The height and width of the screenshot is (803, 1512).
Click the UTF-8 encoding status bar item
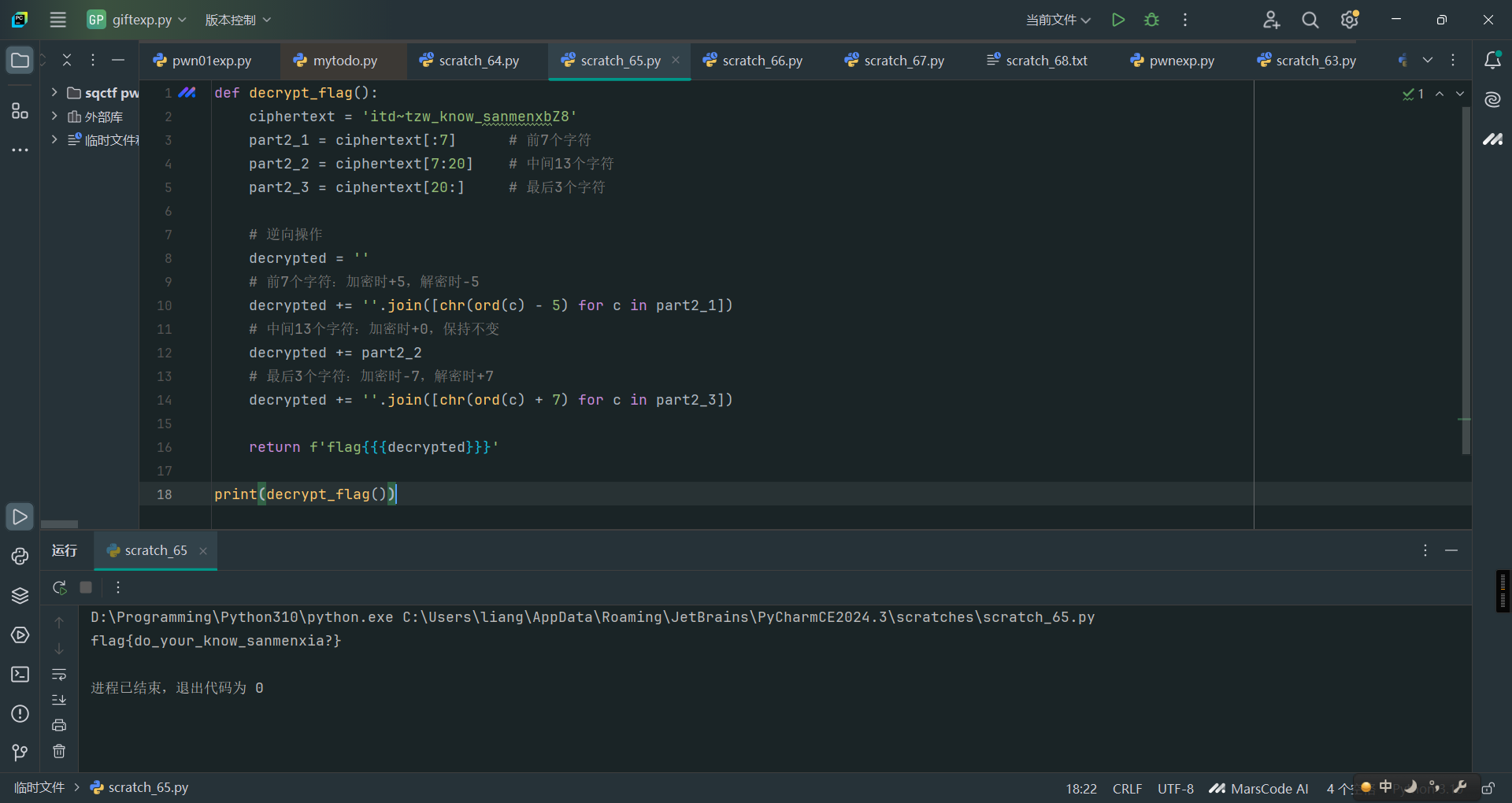(x=1175, y=788)
